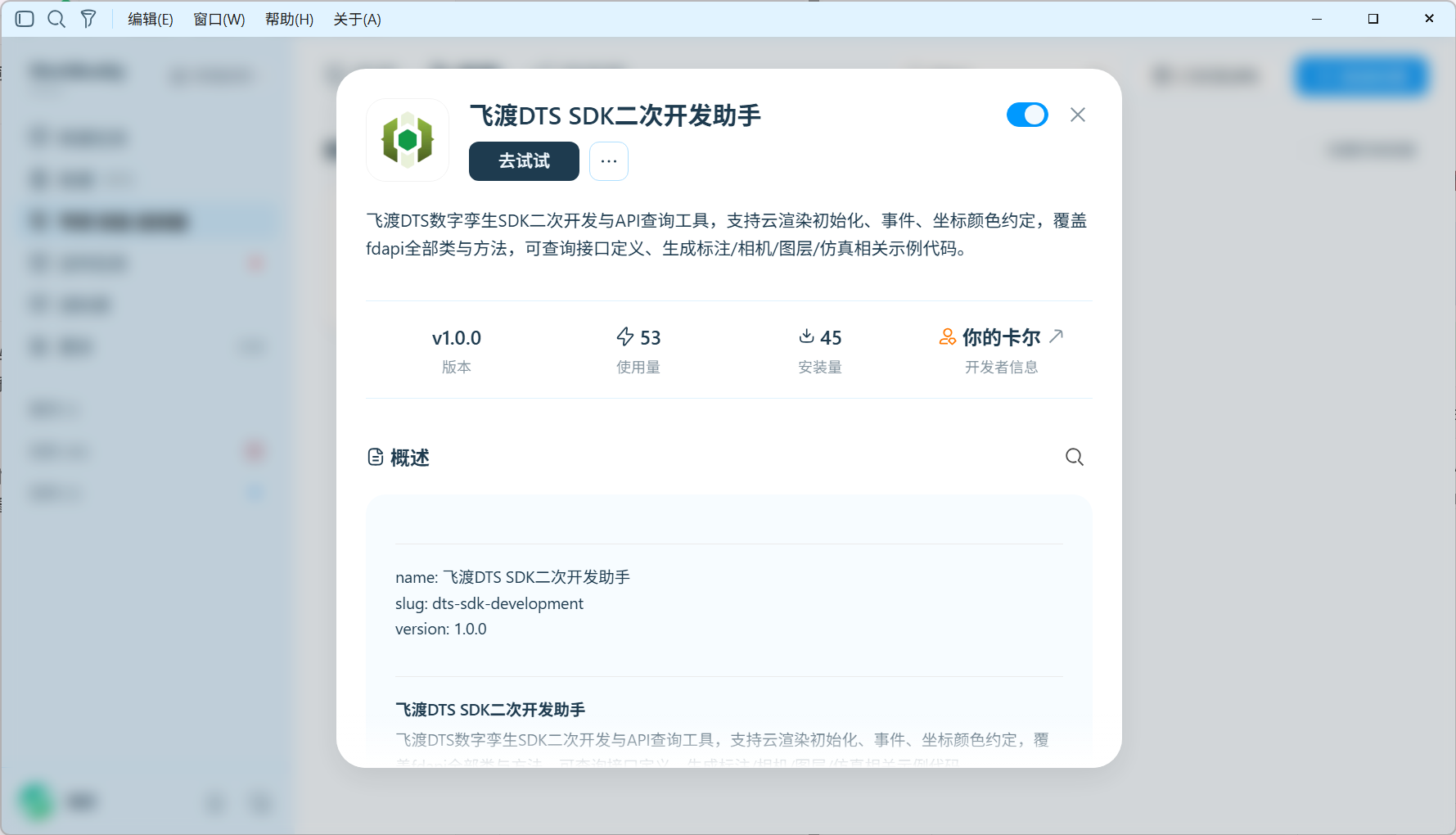
Task: Open the search magnifier in title bar
Action: click(x=56, y=19)
